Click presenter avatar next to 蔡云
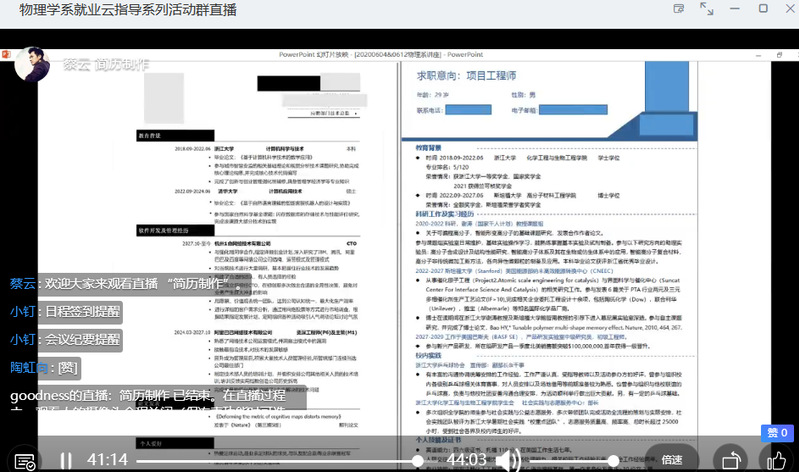The image size is (799, 472). coord(31,65)
